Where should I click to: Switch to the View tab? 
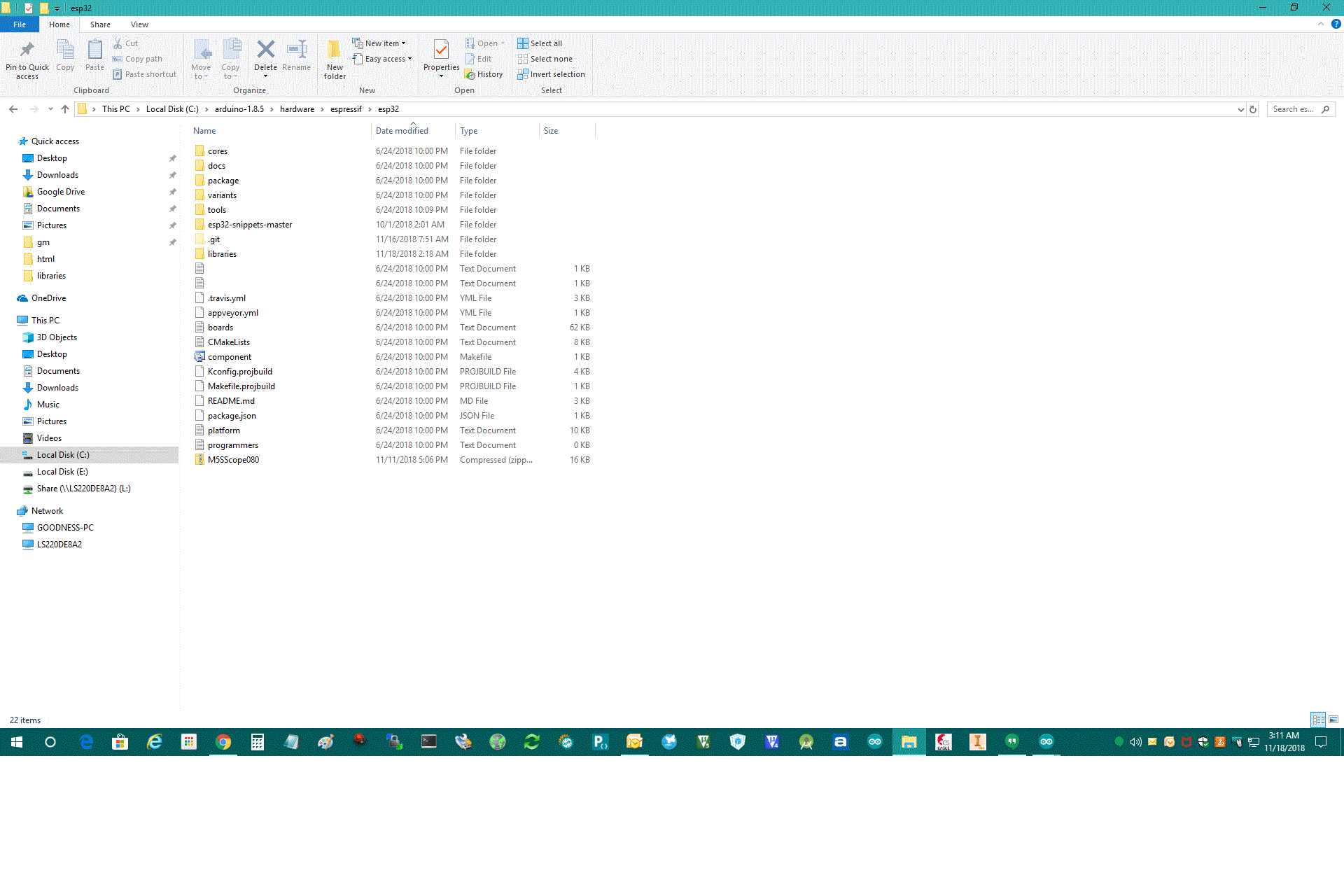tap(139, 24)
